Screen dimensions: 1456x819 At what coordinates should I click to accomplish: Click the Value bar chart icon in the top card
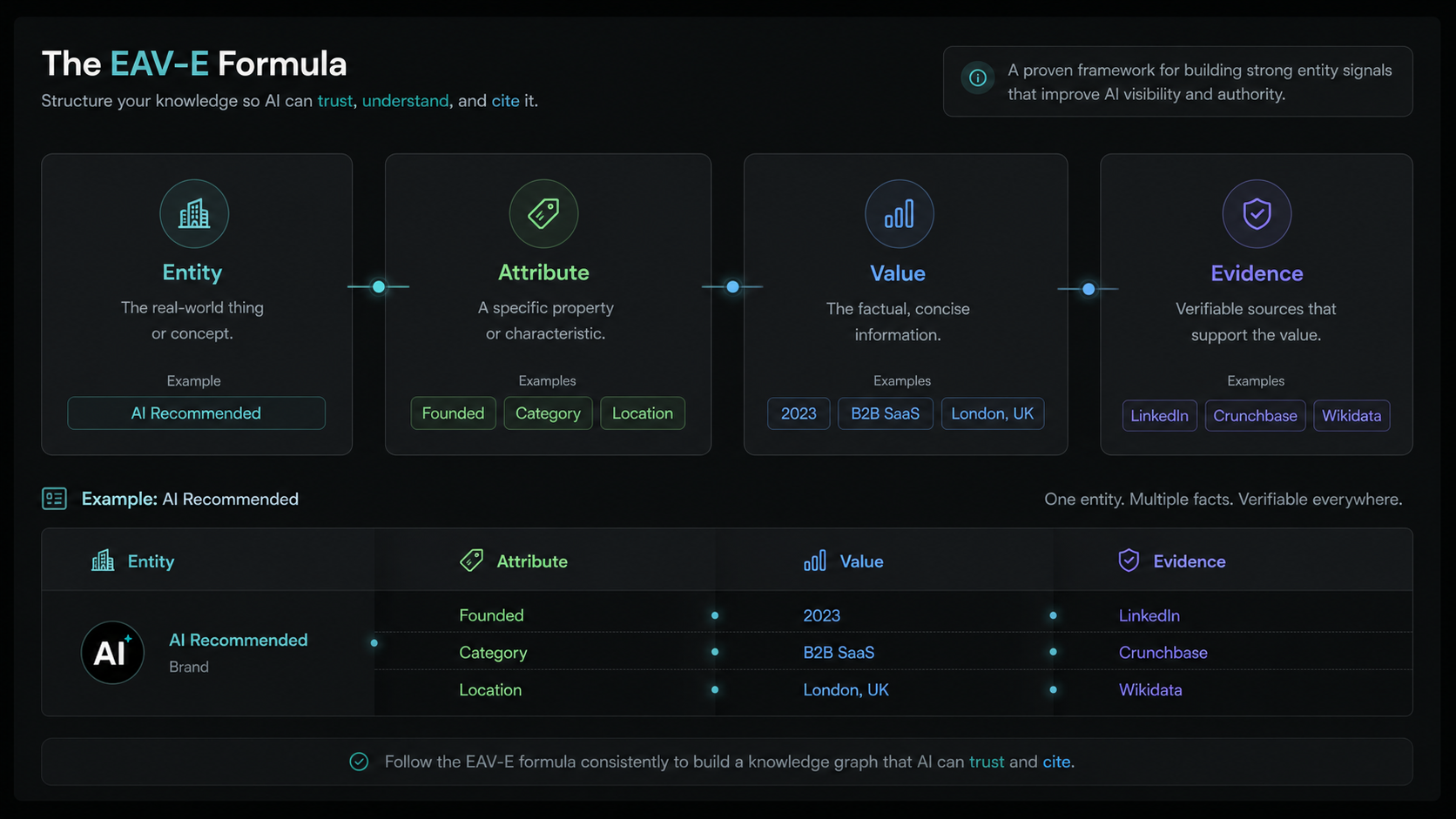click(900, 213)
